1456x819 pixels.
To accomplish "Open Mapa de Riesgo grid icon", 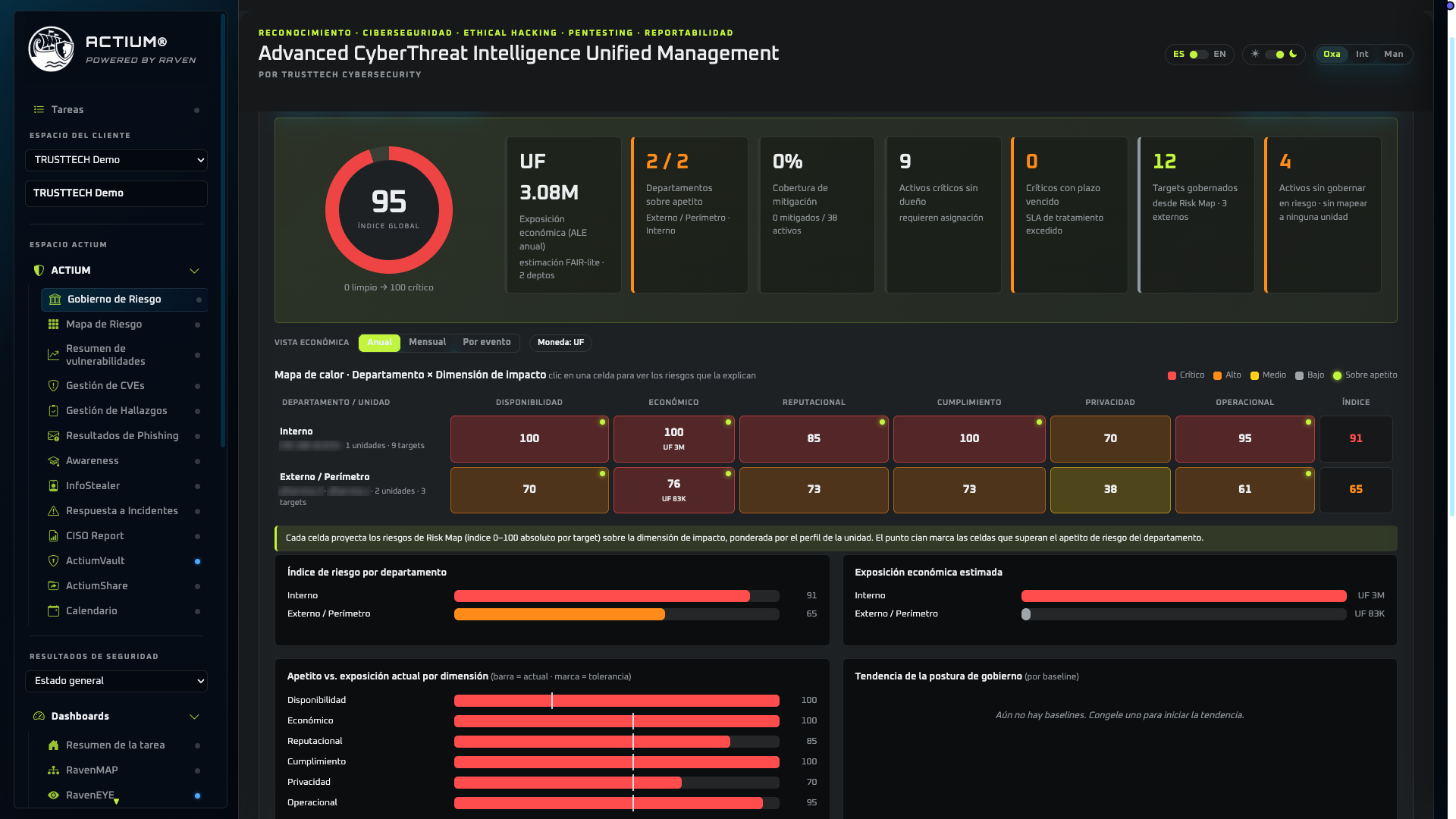I will 53,325.
